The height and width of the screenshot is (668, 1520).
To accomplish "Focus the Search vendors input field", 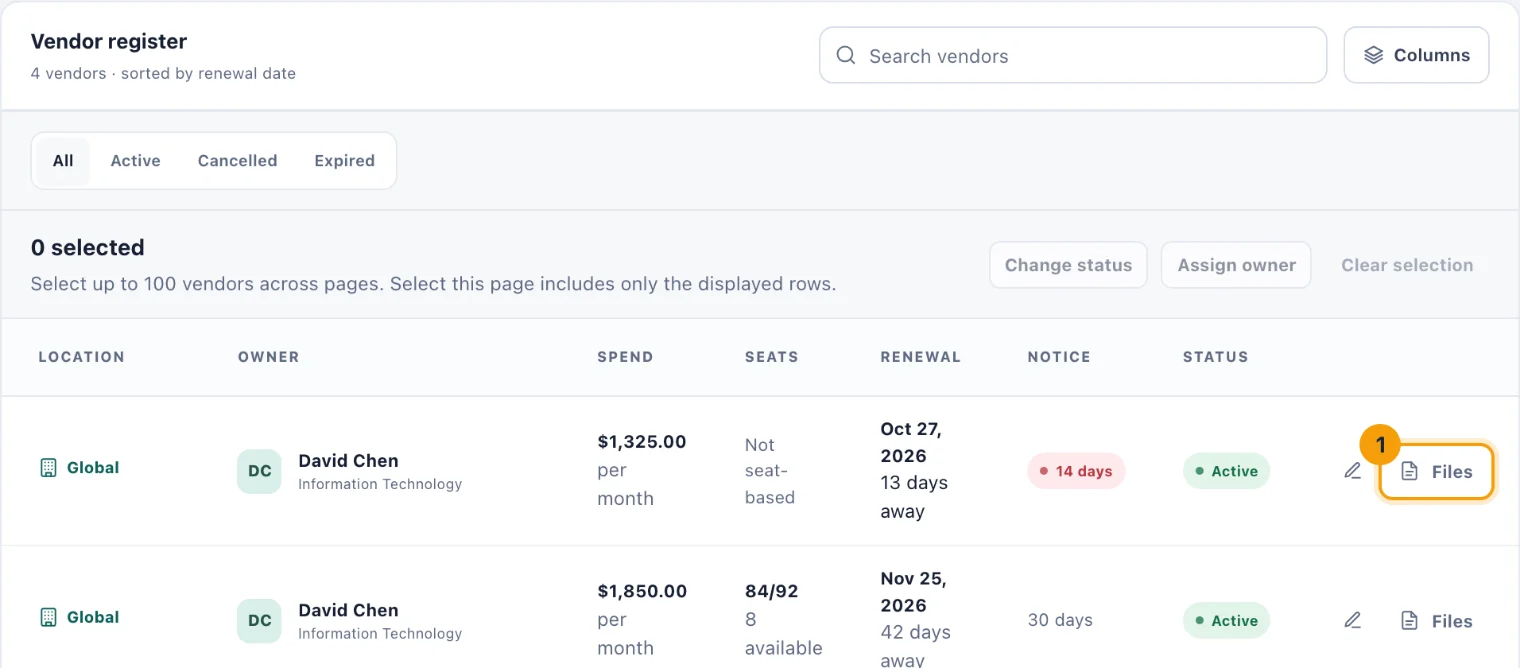I will (1073, 55).
